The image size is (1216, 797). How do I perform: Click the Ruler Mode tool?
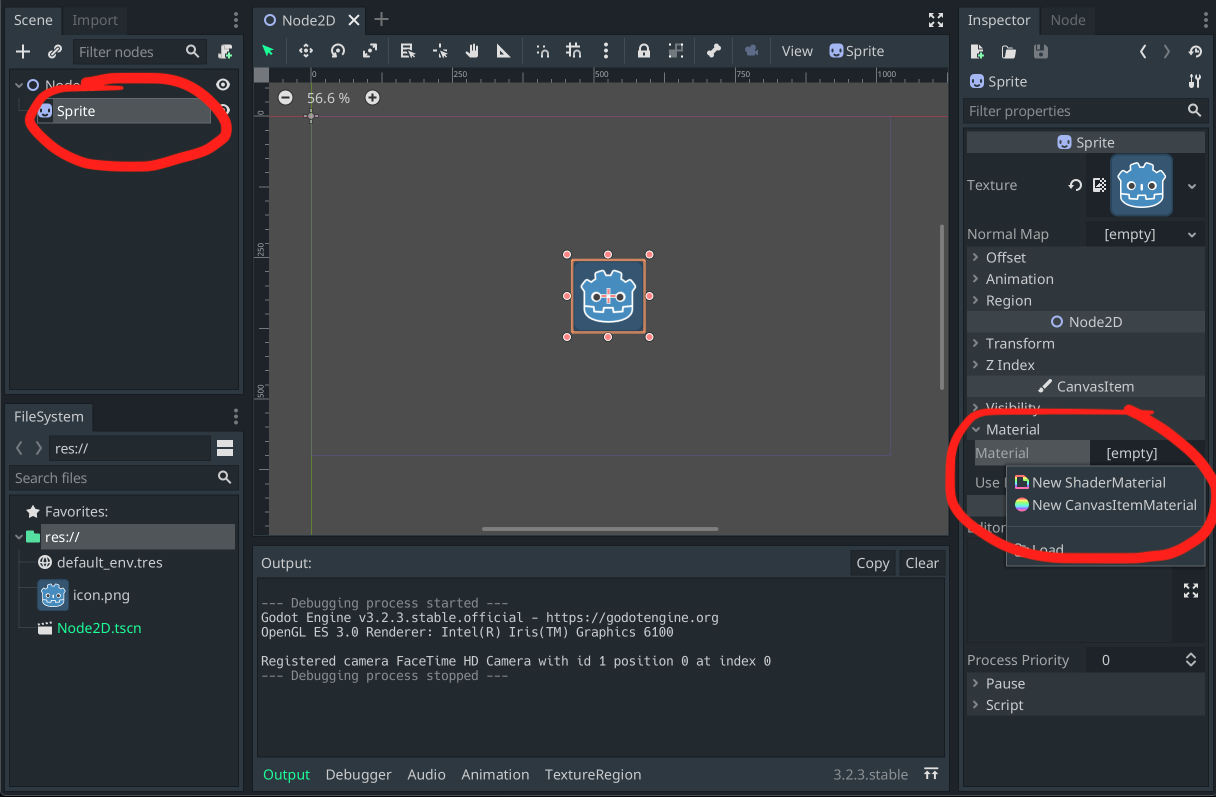[503, 51]
